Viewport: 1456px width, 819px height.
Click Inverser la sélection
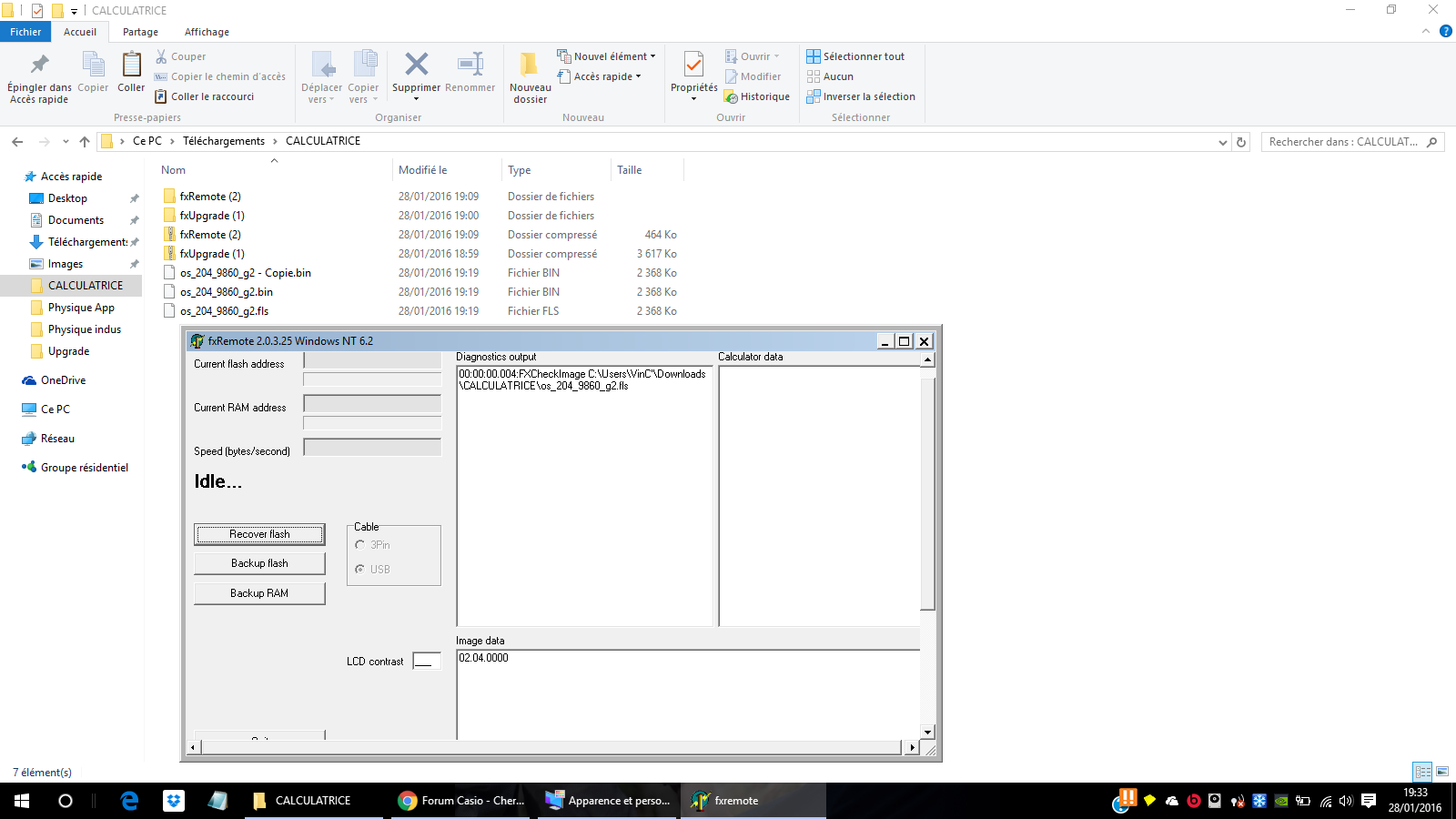861,96
